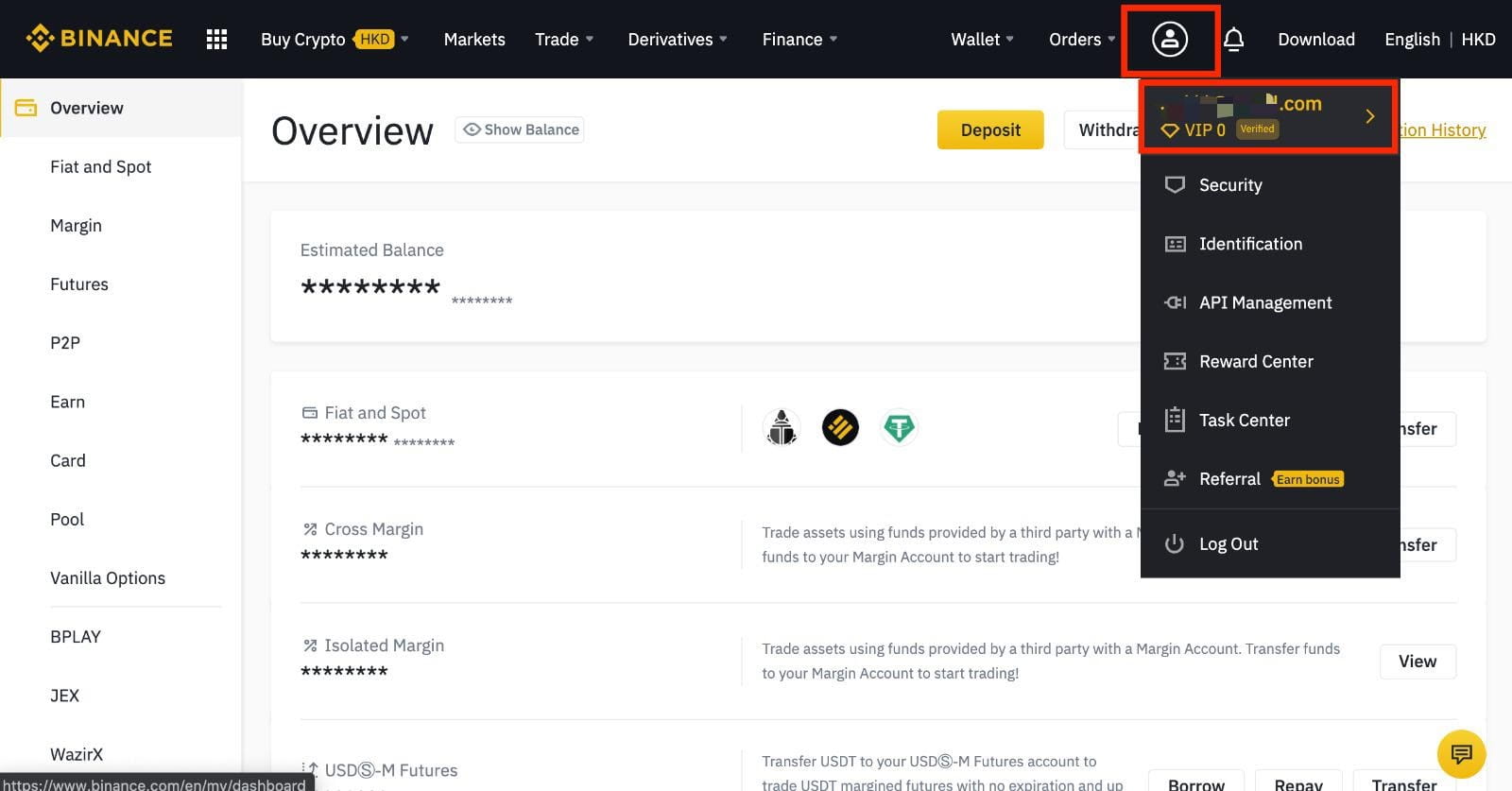This screenshot has height=791, width=1512.
Task: Change language from English
Action: (x=1412, y=39)
